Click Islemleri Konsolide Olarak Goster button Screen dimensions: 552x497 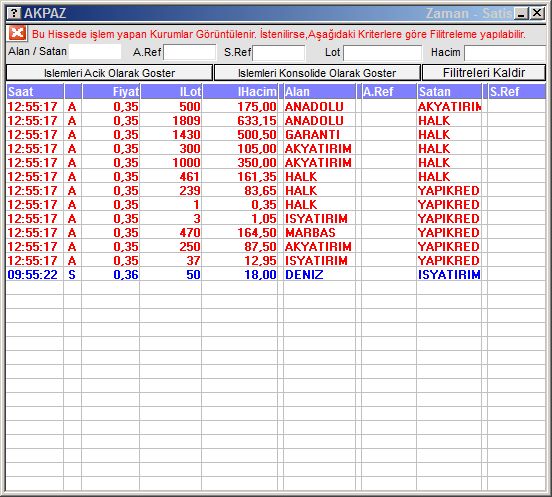click(x=317, y=73)
